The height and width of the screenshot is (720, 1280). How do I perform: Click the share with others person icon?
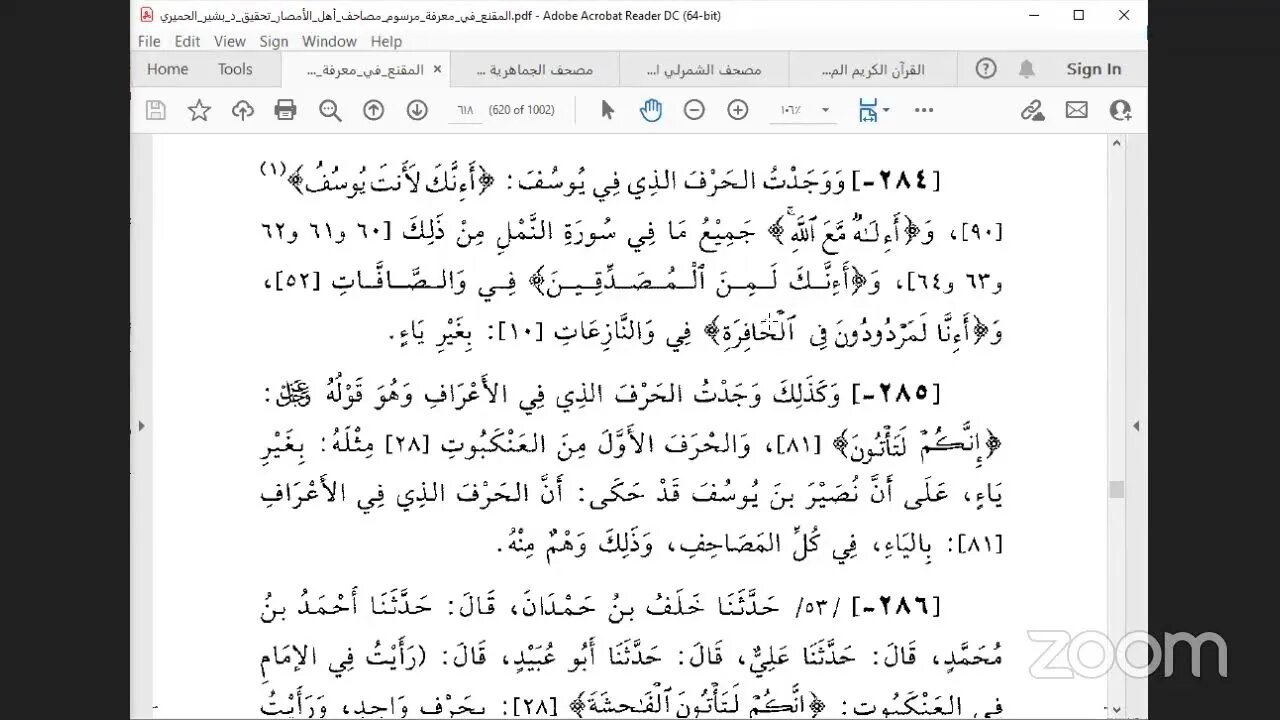(1120, 110)
